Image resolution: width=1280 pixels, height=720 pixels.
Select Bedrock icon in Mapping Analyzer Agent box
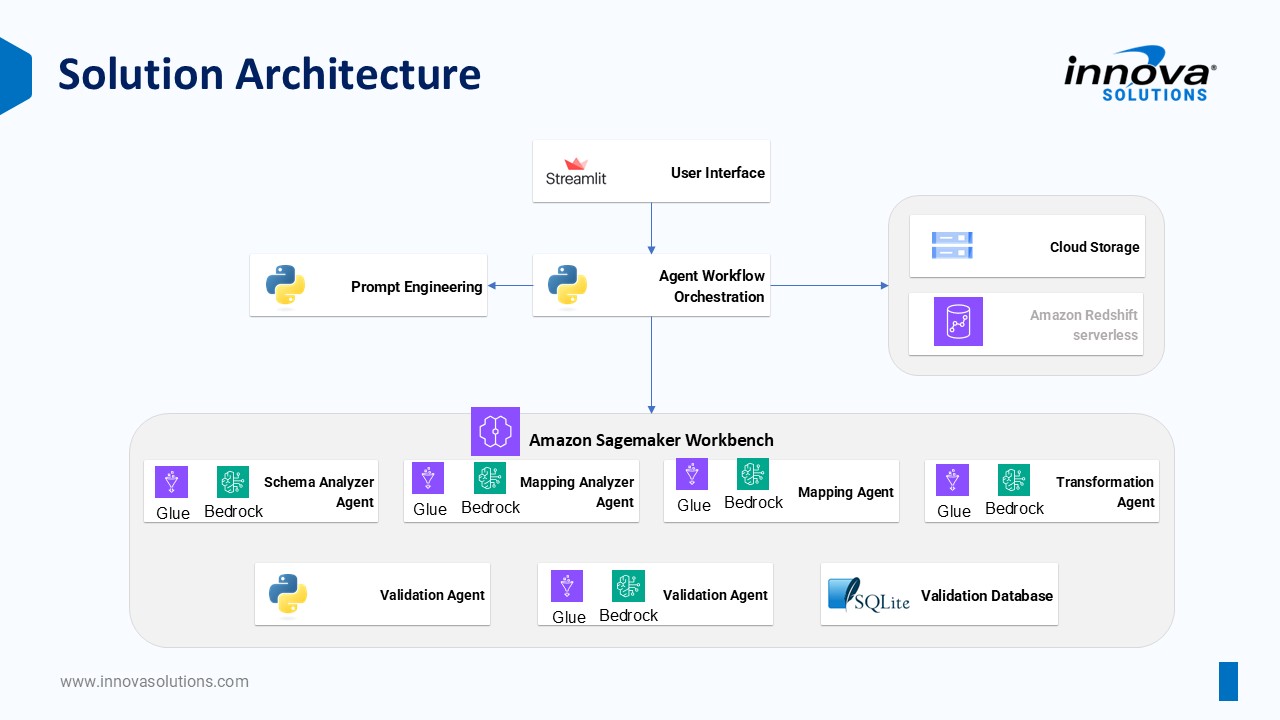tap(490, 478)
